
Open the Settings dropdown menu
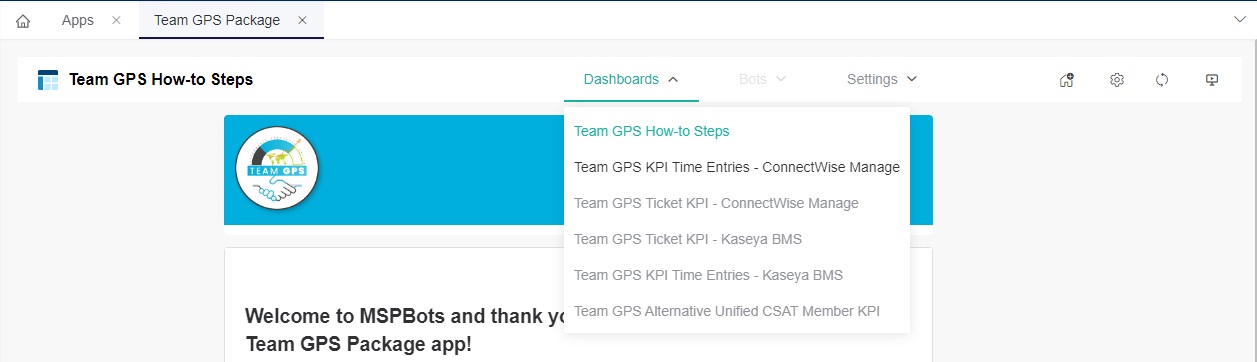coord(882,79)
